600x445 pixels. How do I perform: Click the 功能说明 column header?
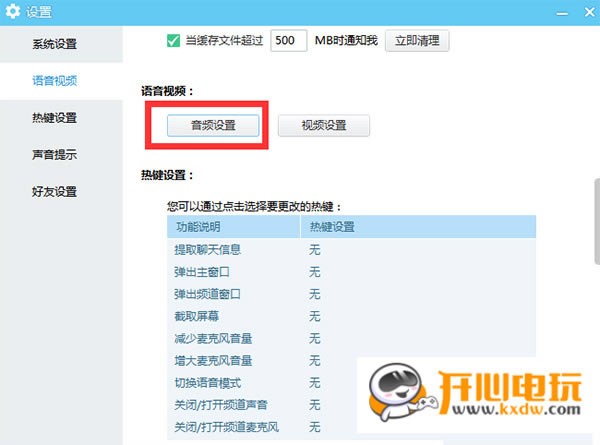click(233, 227)
